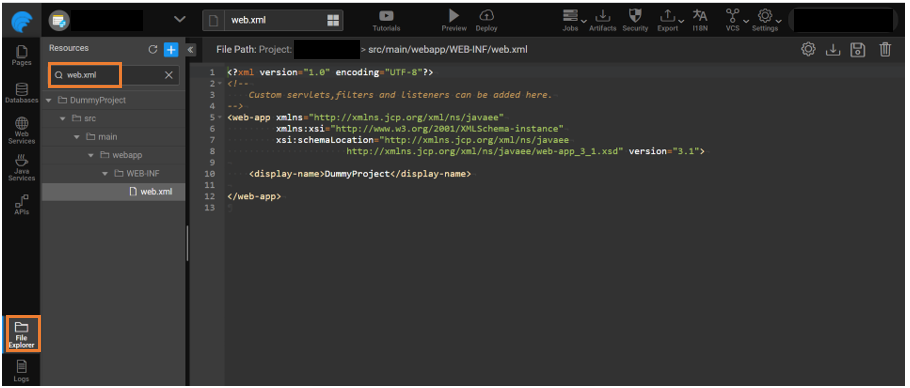Add a new resource with plus button
This screenshot has height=388, width=910.
coord(171,50)
